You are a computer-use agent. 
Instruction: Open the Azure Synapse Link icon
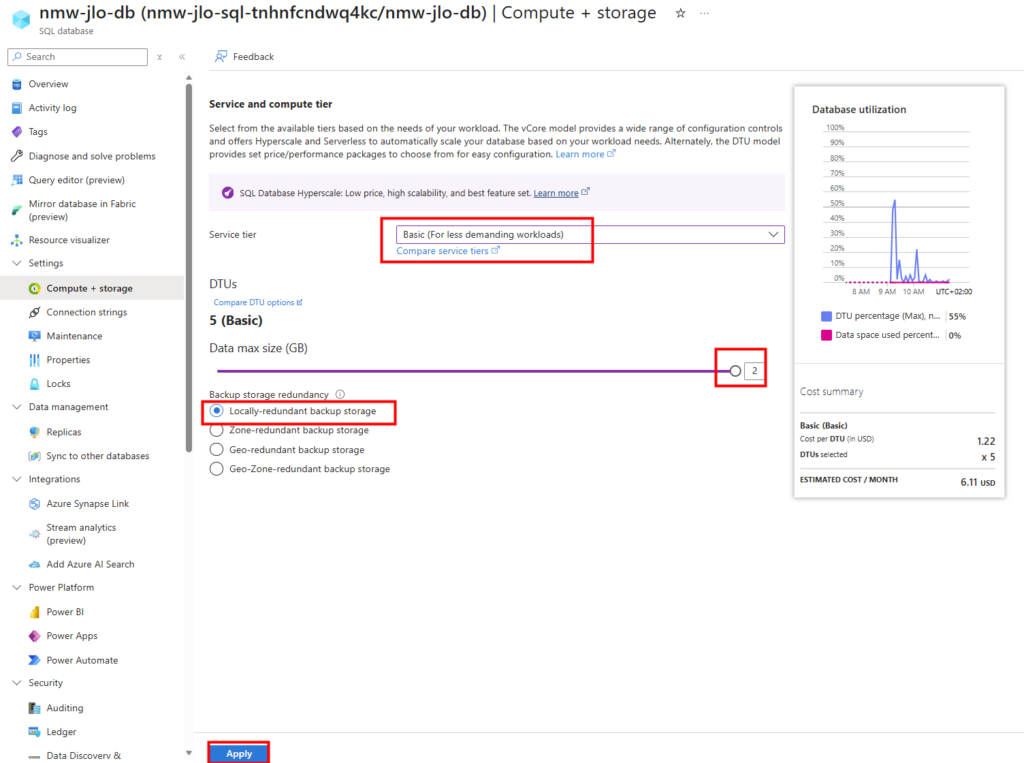tap(35, 504)
